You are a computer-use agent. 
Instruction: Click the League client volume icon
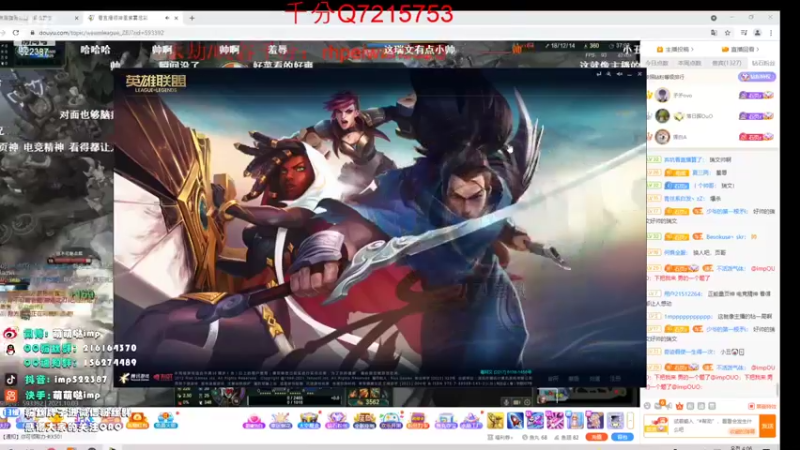619,74
